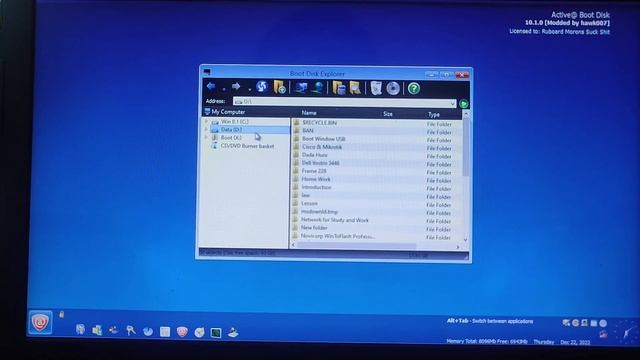Expand the Data (D:) tree node
640x360 pixels.
tap(207, 130)
